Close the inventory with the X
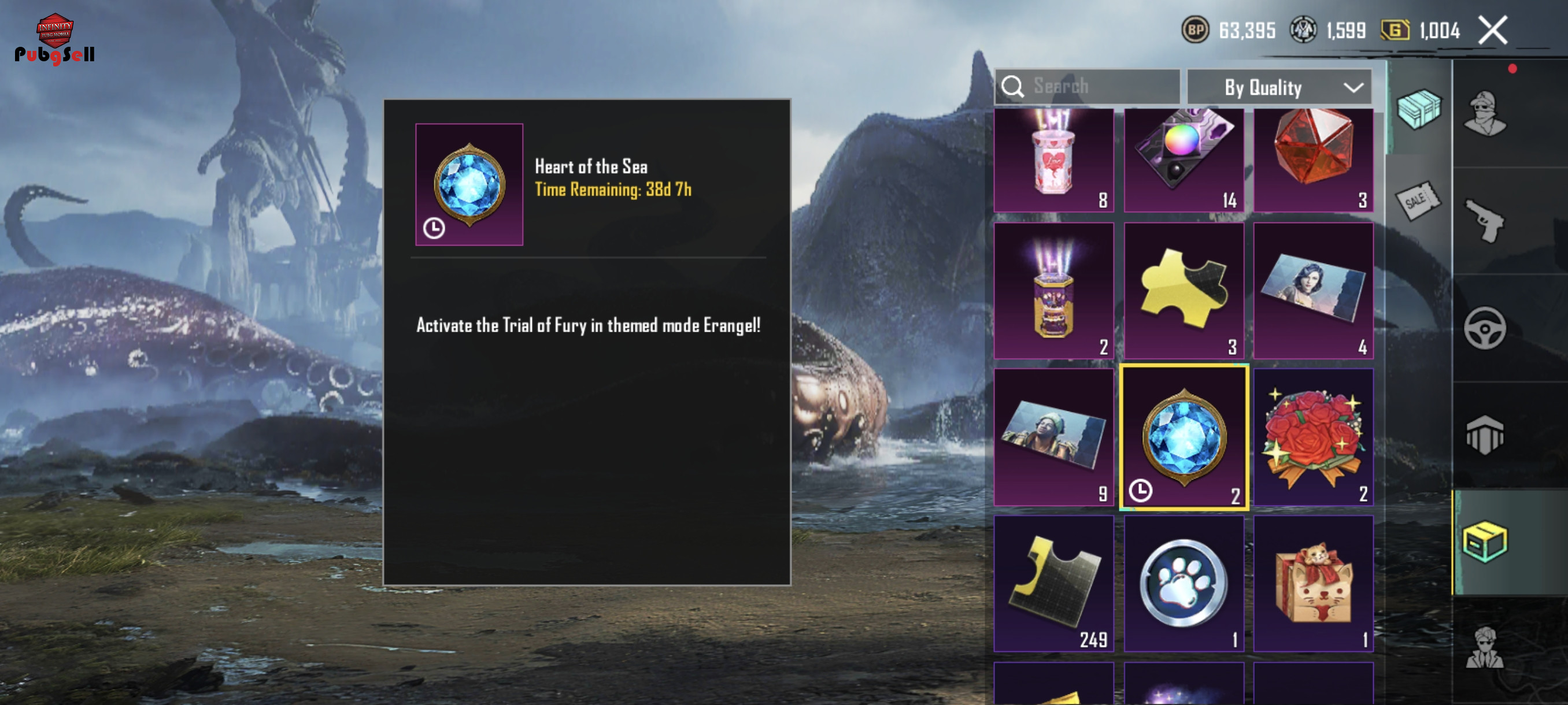 coord(1492,30)
